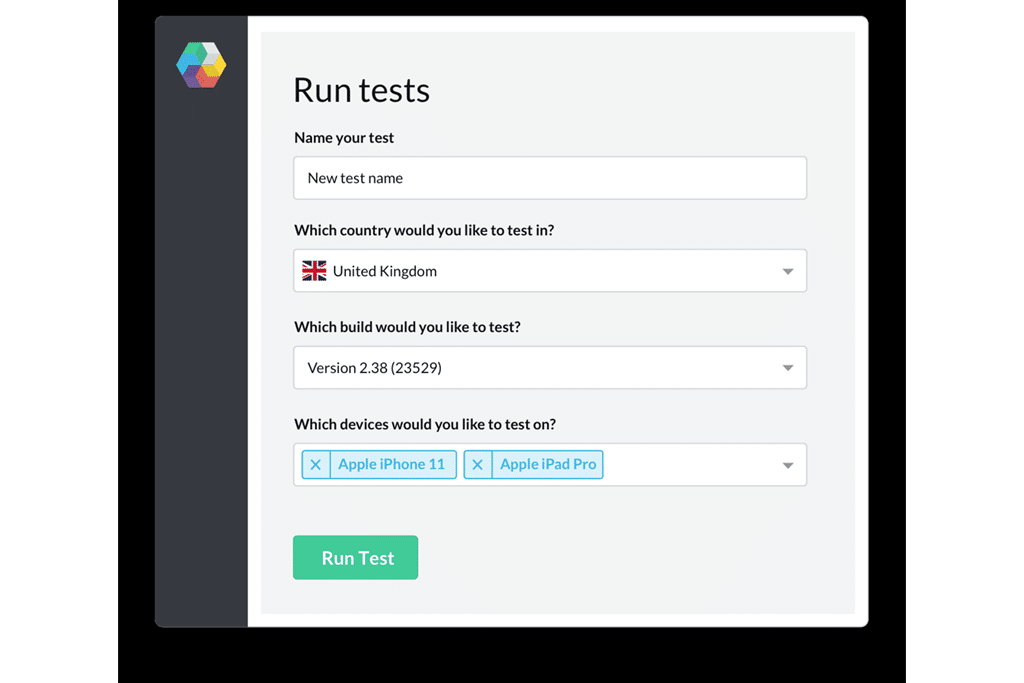
Task: Click the Which devices would you like label
Action: (425, 424)
